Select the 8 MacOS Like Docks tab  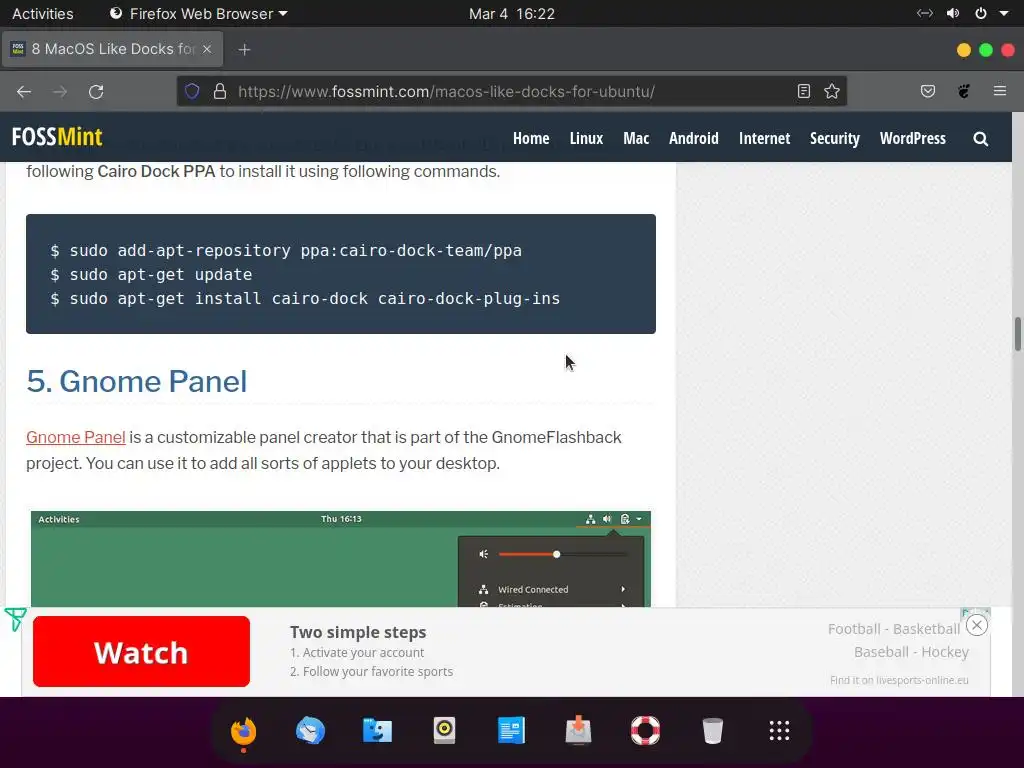(112, 49)
